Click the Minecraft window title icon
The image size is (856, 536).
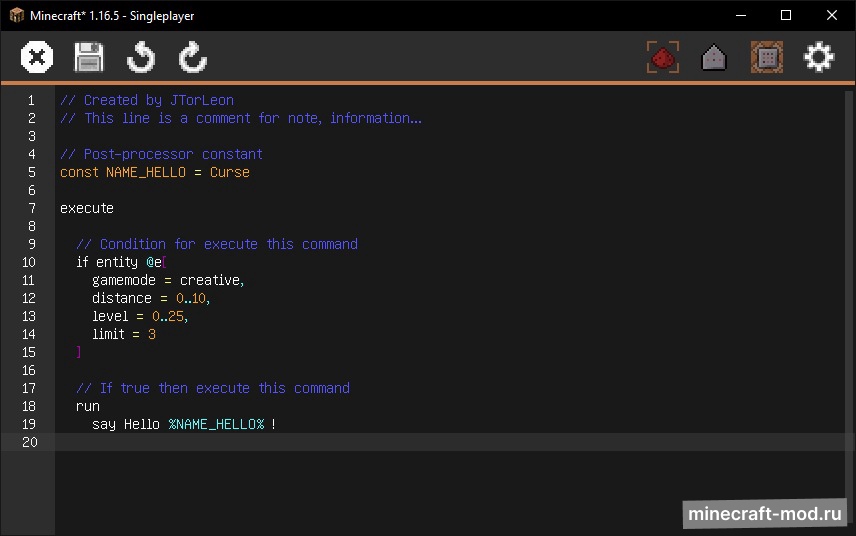coord(16,15)
